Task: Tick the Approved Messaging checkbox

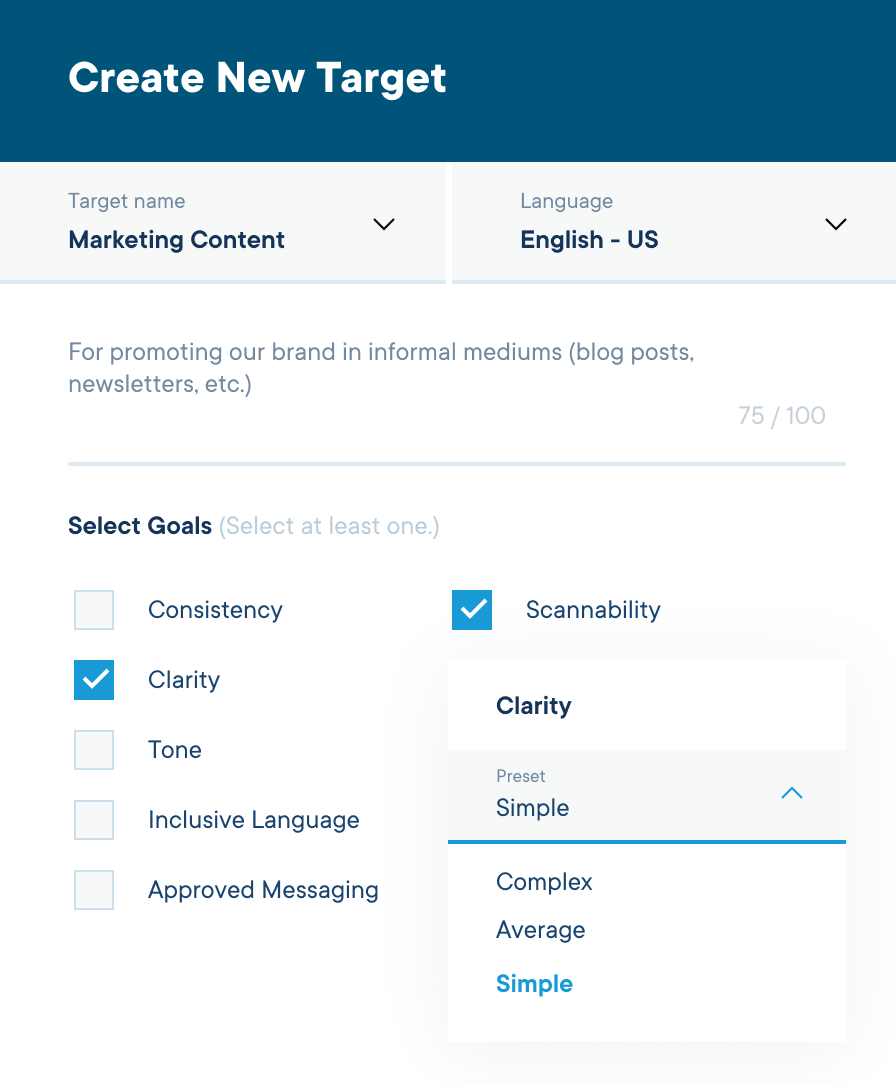Action: pos(94,890)
